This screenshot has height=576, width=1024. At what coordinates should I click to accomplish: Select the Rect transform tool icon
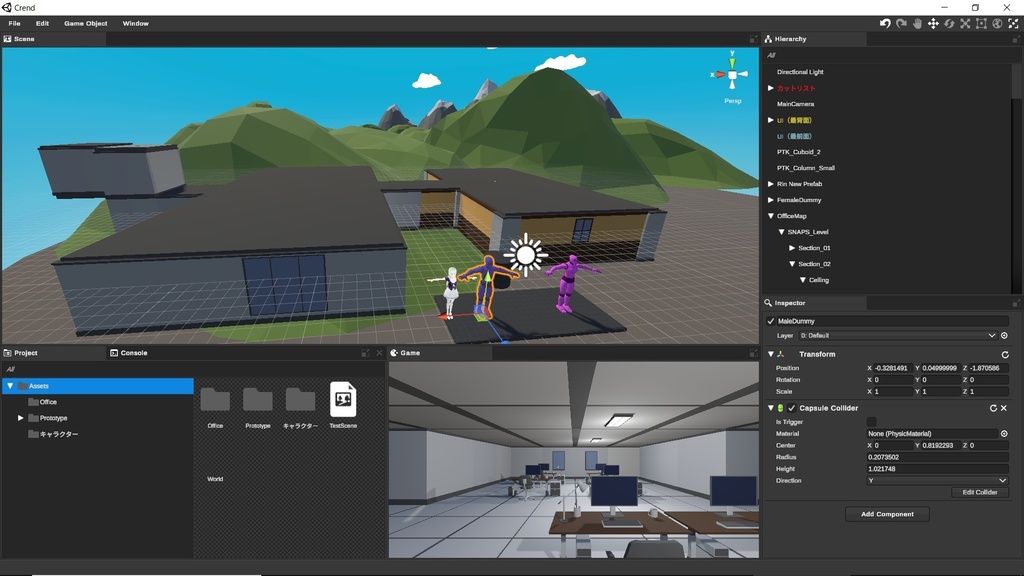point(981,23)
